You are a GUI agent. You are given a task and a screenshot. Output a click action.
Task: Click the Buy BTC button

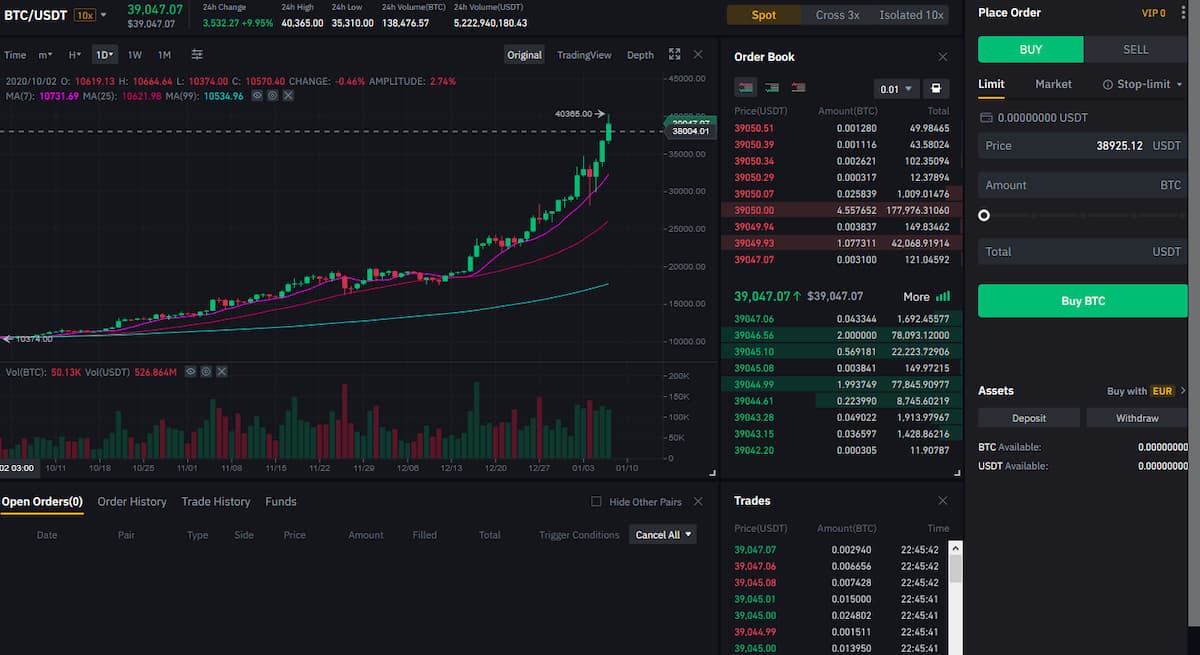pyautogui.click(x=1082, y=300)
